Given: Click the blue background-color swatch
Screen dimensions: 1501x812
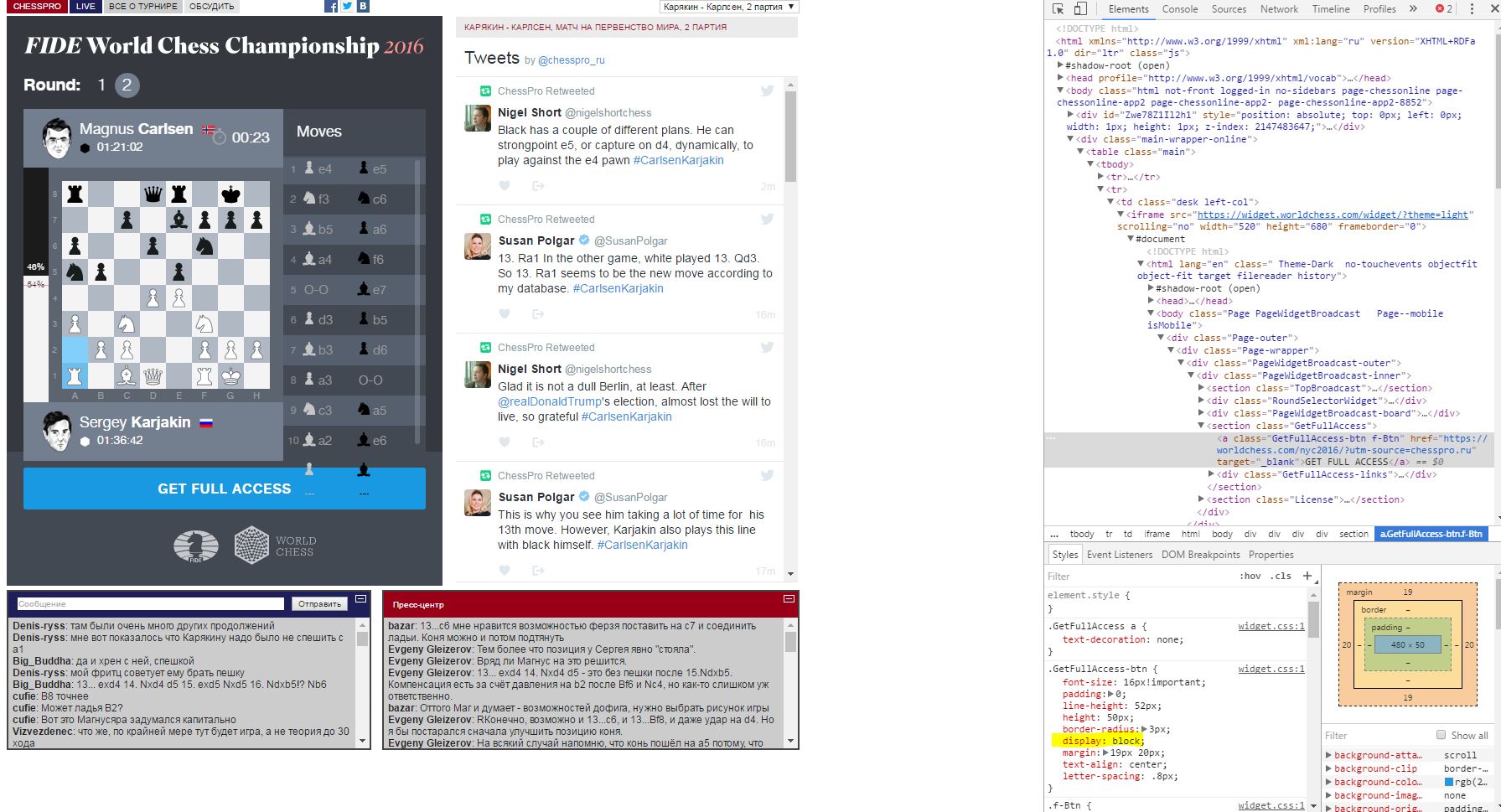Looking at the screenshot, I should tap(1449, 782).
